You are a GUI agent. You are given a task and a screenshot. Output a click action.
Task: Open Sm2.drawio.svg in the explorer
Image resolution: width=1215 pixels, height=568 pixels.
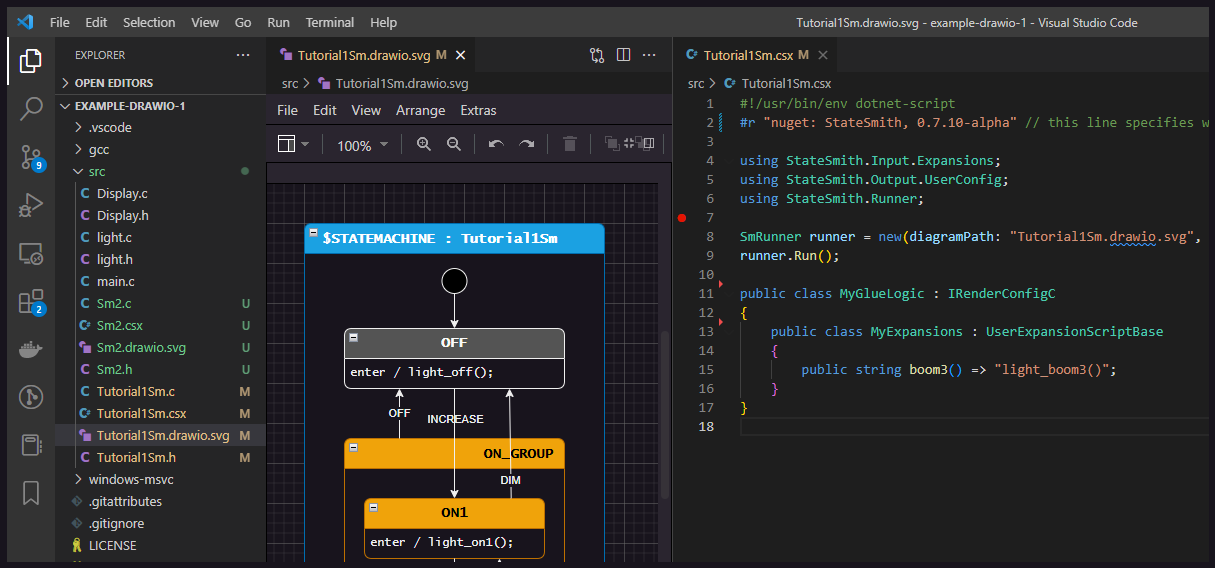(x=141, y=347)
